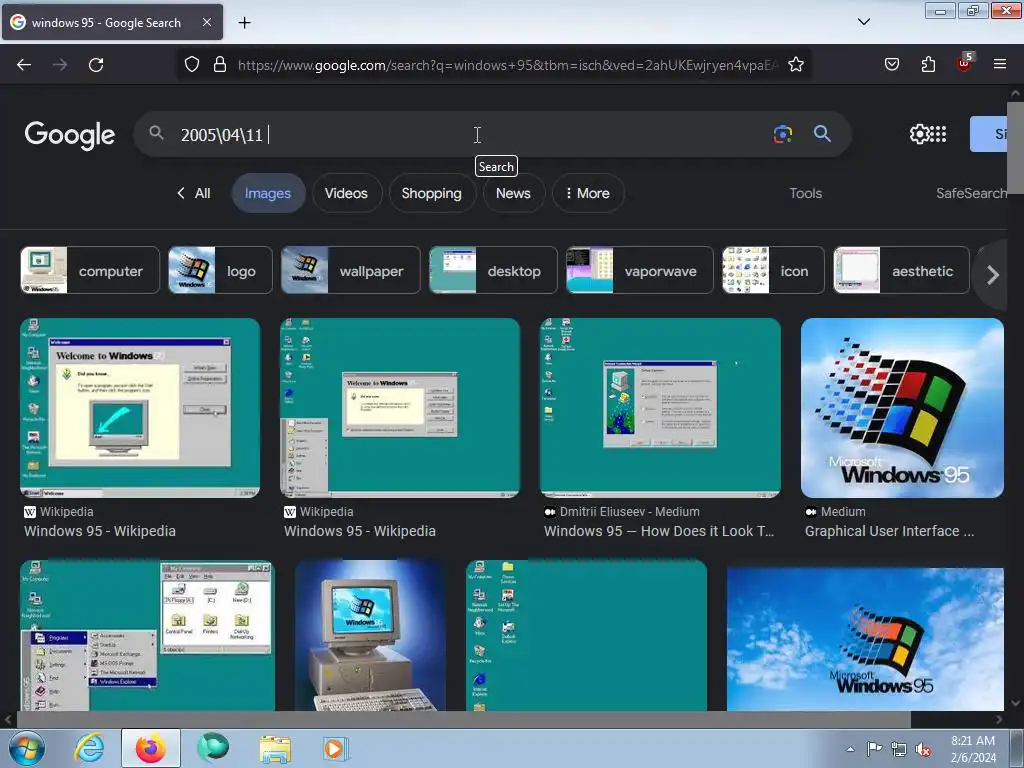Refine search with the vaporwave chip
Viewport: 1024px width, 768px height.
click(640, 270)
